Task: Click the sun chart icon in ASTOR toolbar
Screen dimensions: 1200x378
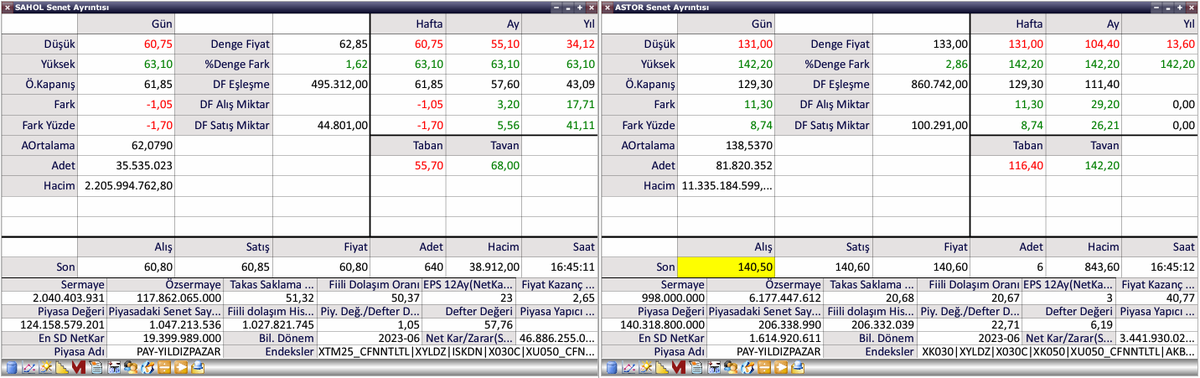Action: [646, 367]
